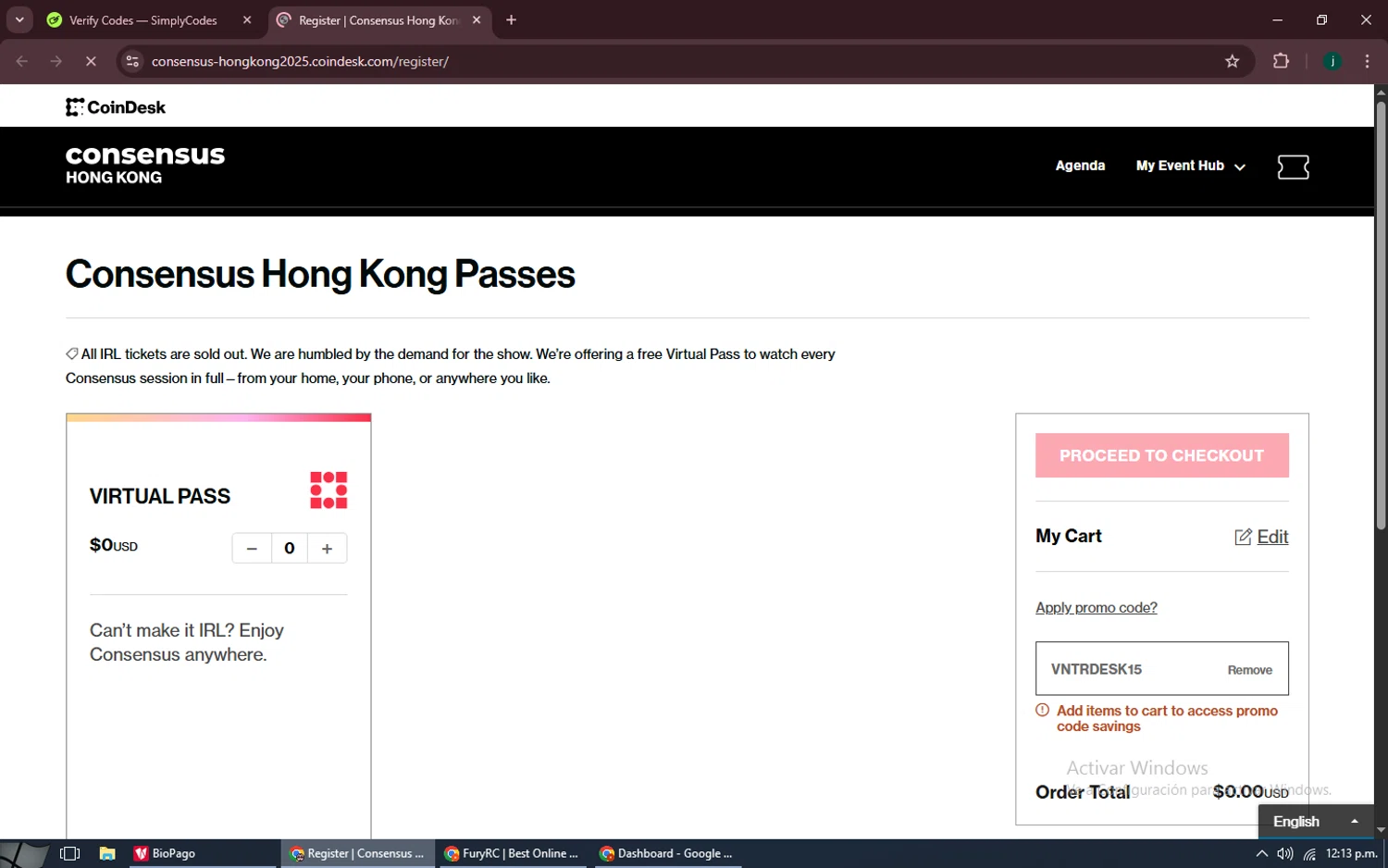Switch to FuryRC Best Online taskbar window
Viewport: 1388px width, 868px height.
click(x=512, y=853)
